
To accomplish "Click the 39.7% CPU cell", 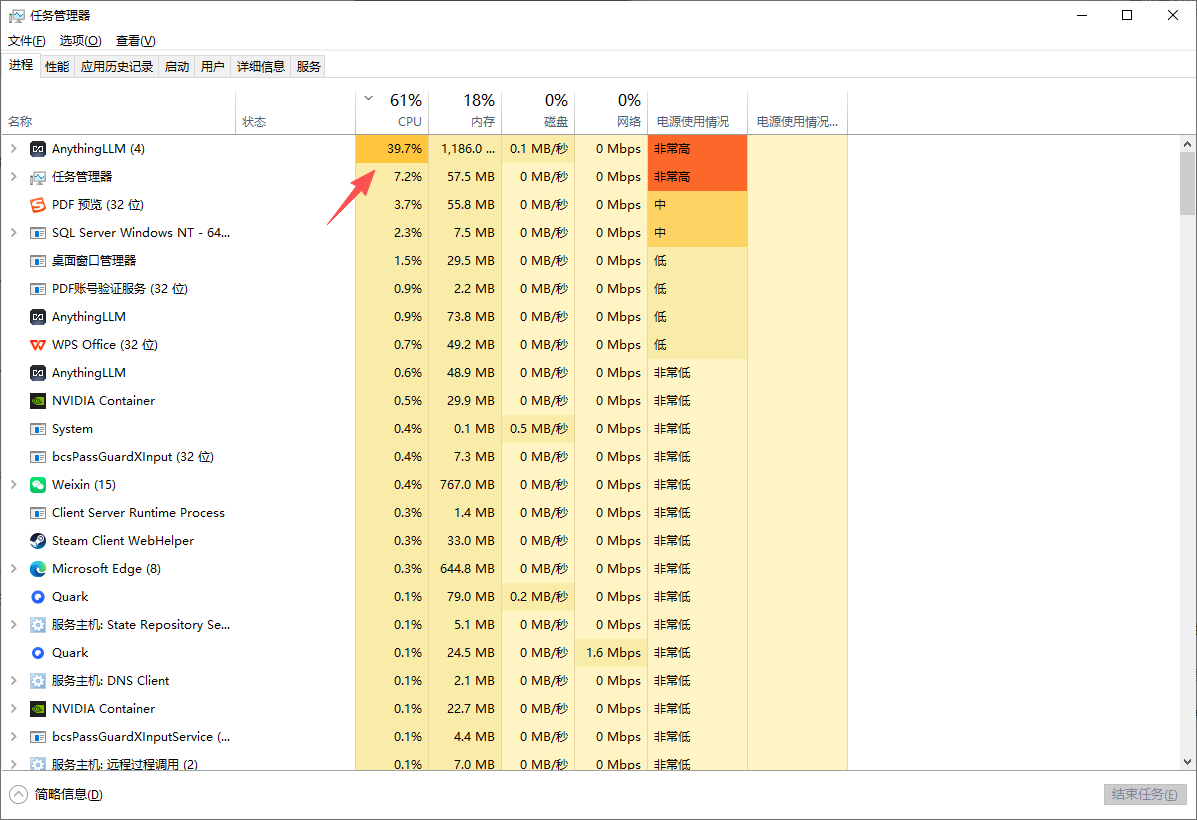I will [392, 149].
